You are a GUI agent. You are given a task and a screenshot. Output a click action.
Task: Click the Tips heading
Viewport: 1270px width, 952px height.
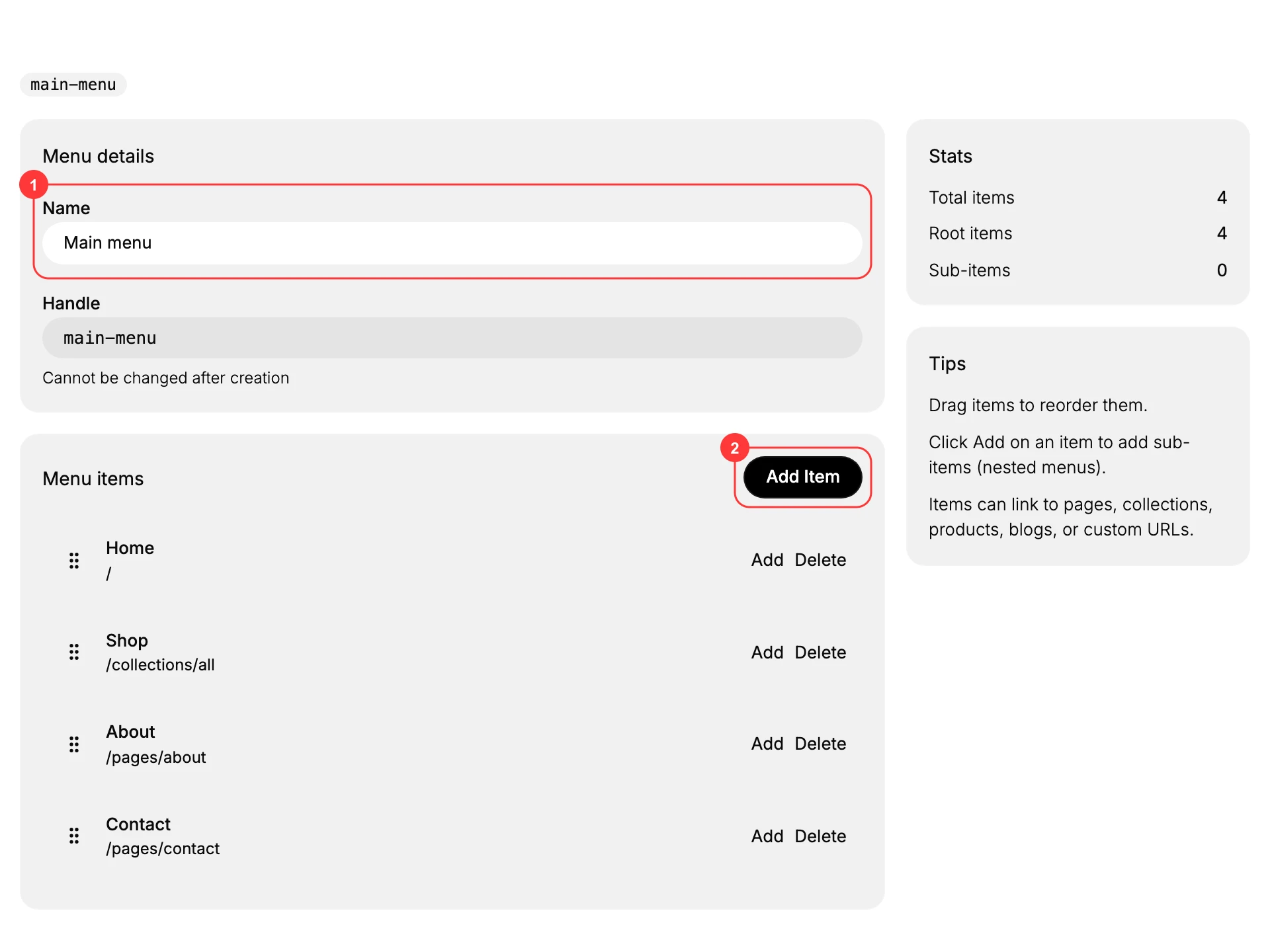pyautogui.click(x=947, y=364)
